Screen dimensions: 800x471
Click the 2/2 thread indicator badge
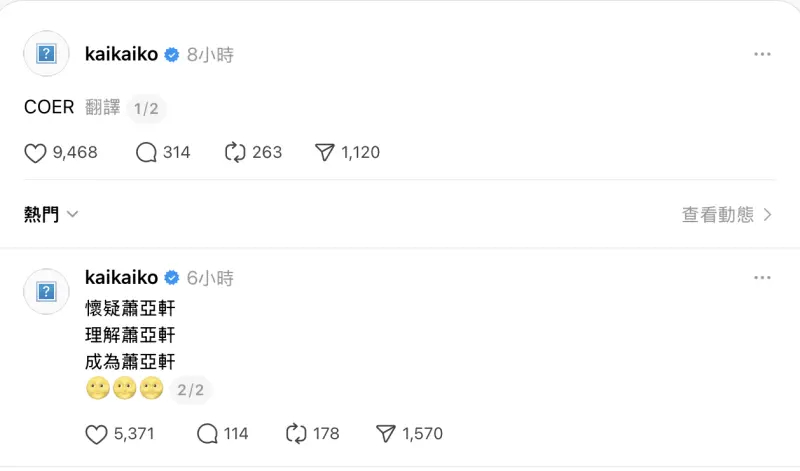tap(191, 390)
